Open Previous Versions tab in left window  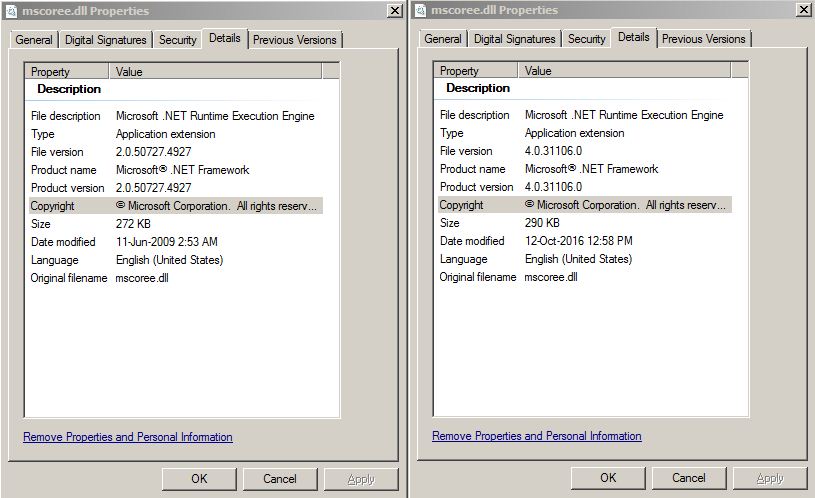click(x=295, y=40)
